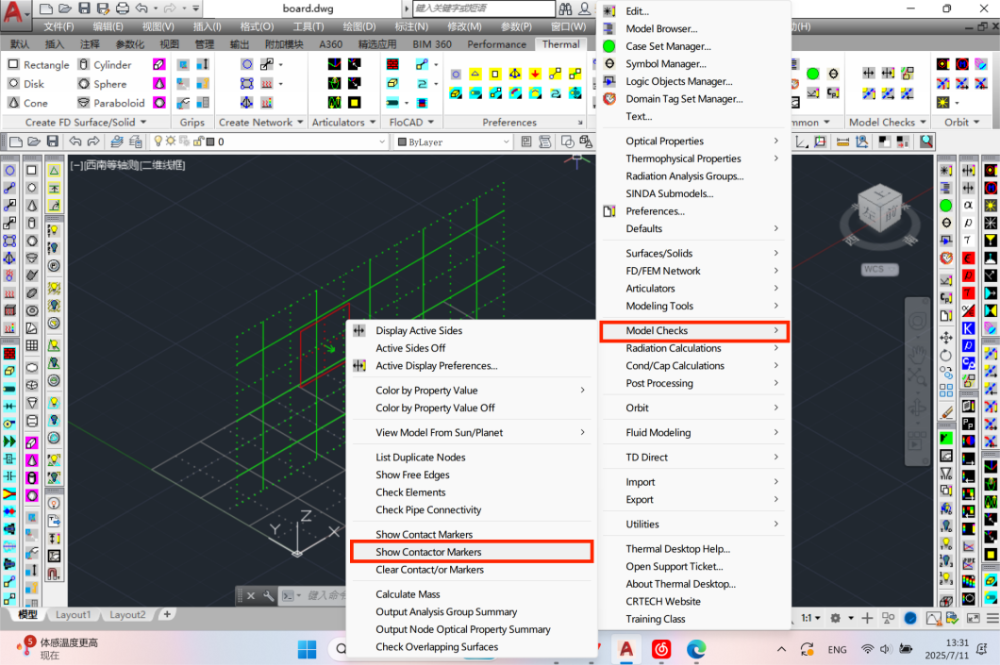Viewport: 1000px width, 665px height.
Task: Click the Symbol Manager icon
Action: coord(609,64)
